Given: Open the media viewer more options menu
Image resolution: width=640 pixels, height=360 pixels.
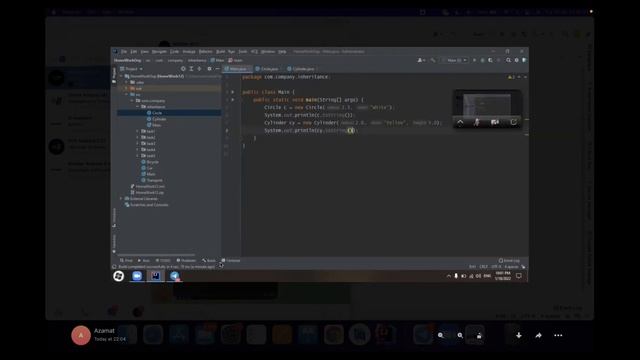Looking at the screenshot, I should click(558, 336).
